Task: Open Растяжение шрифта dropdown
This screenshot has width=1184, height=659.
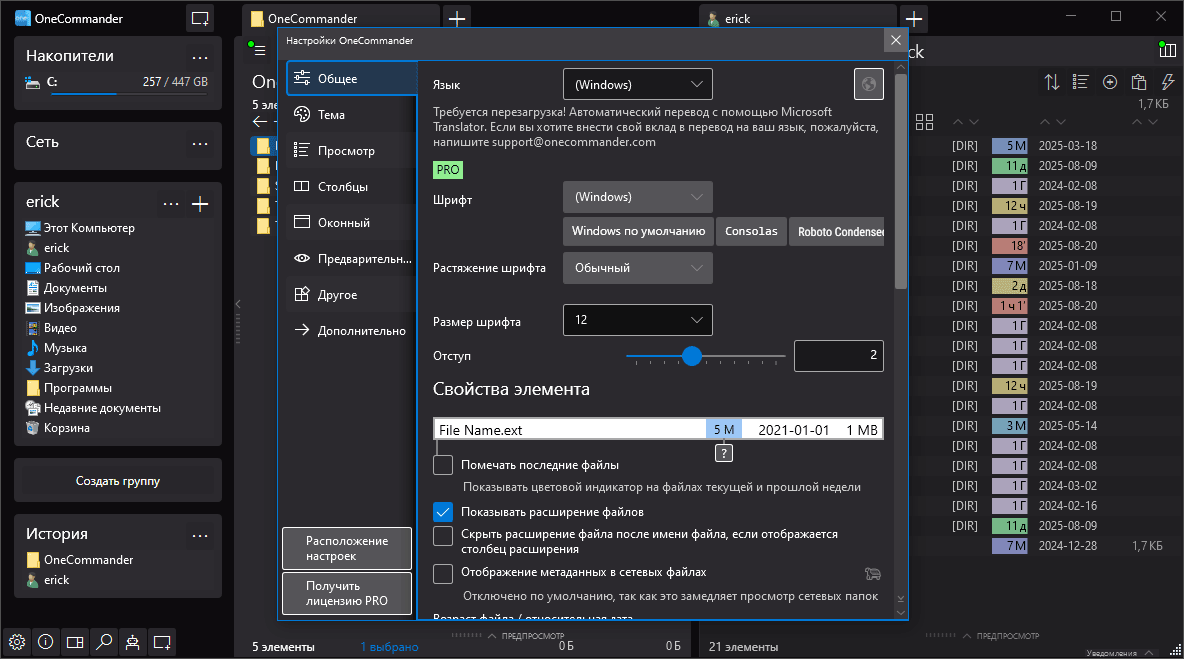Action: point(637,268)
